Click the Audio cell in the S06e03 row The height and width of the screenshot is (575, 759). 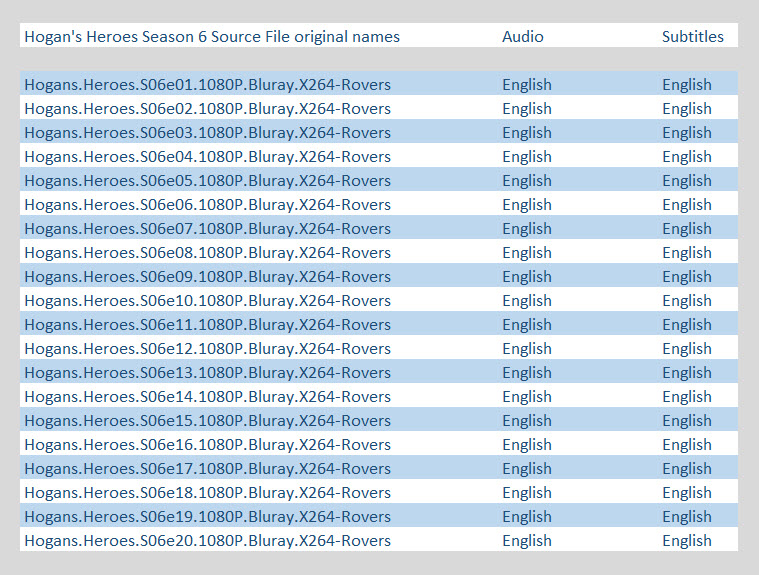point(527,133)
